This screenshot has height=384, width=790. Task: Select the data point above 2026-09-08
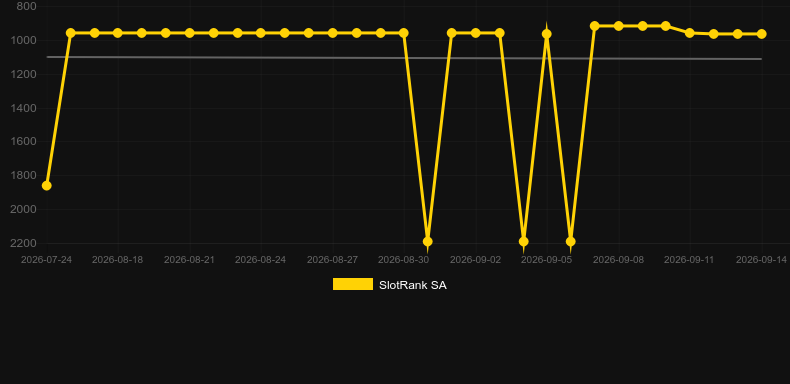point(619,26)
